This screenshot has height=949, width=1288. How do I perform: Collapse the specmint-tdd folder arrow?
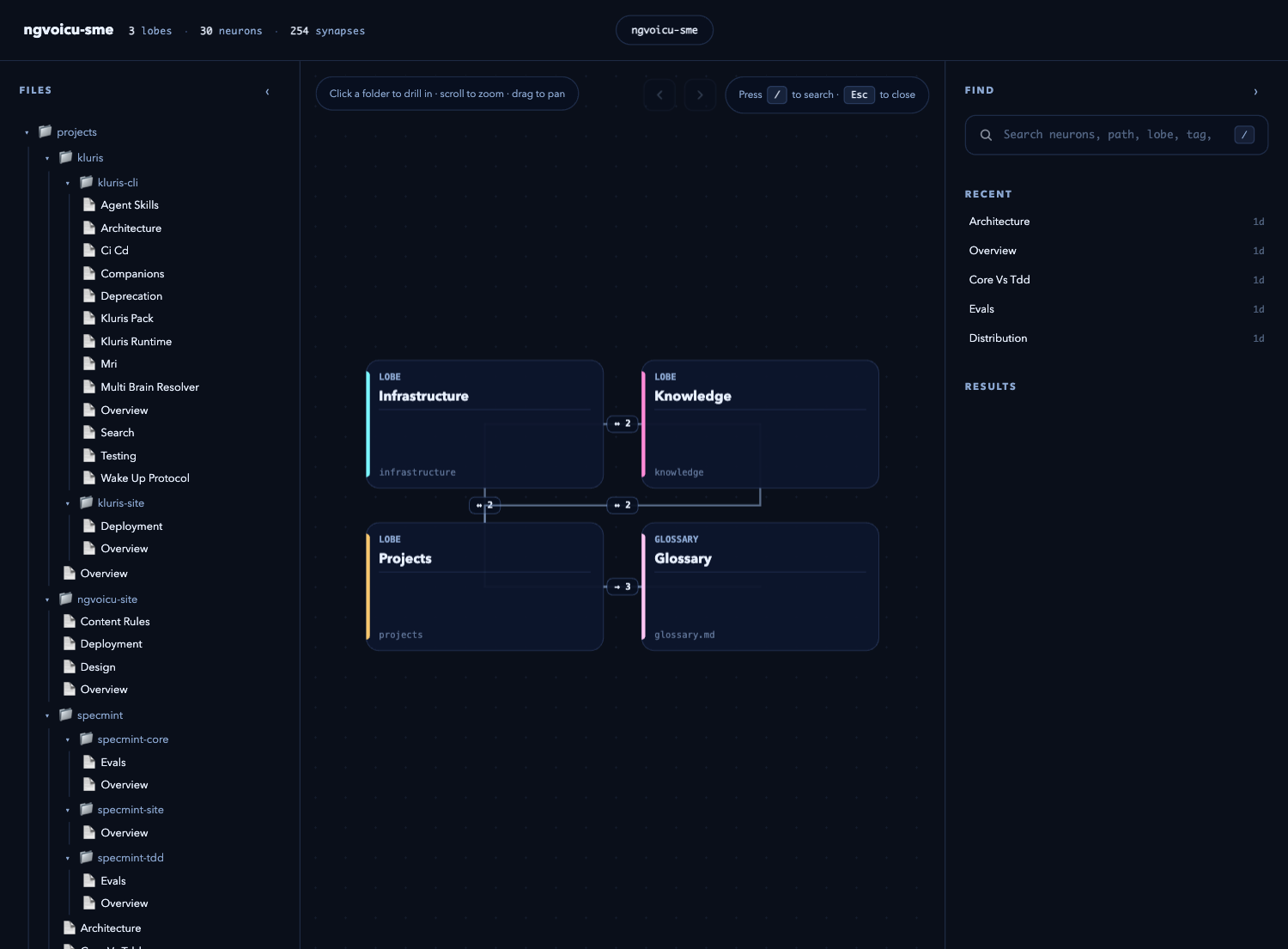pyautogui.click(x=68, y=858)
